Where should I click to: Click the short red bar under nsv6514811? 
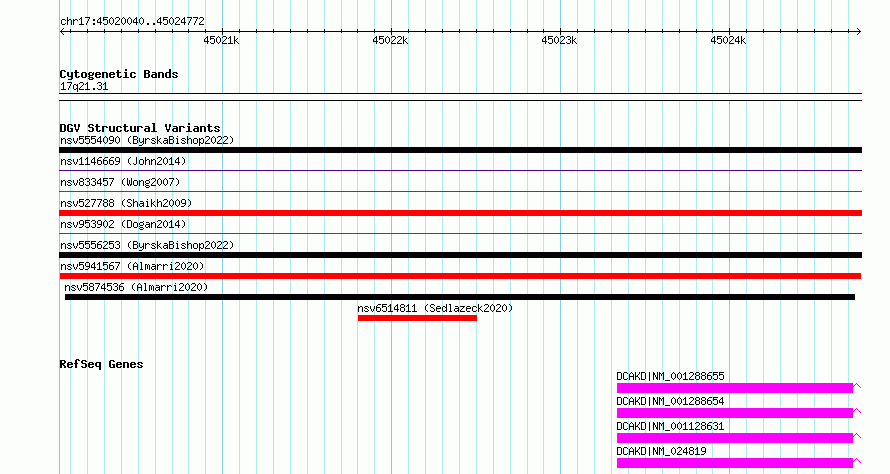(x=417, y=318)
